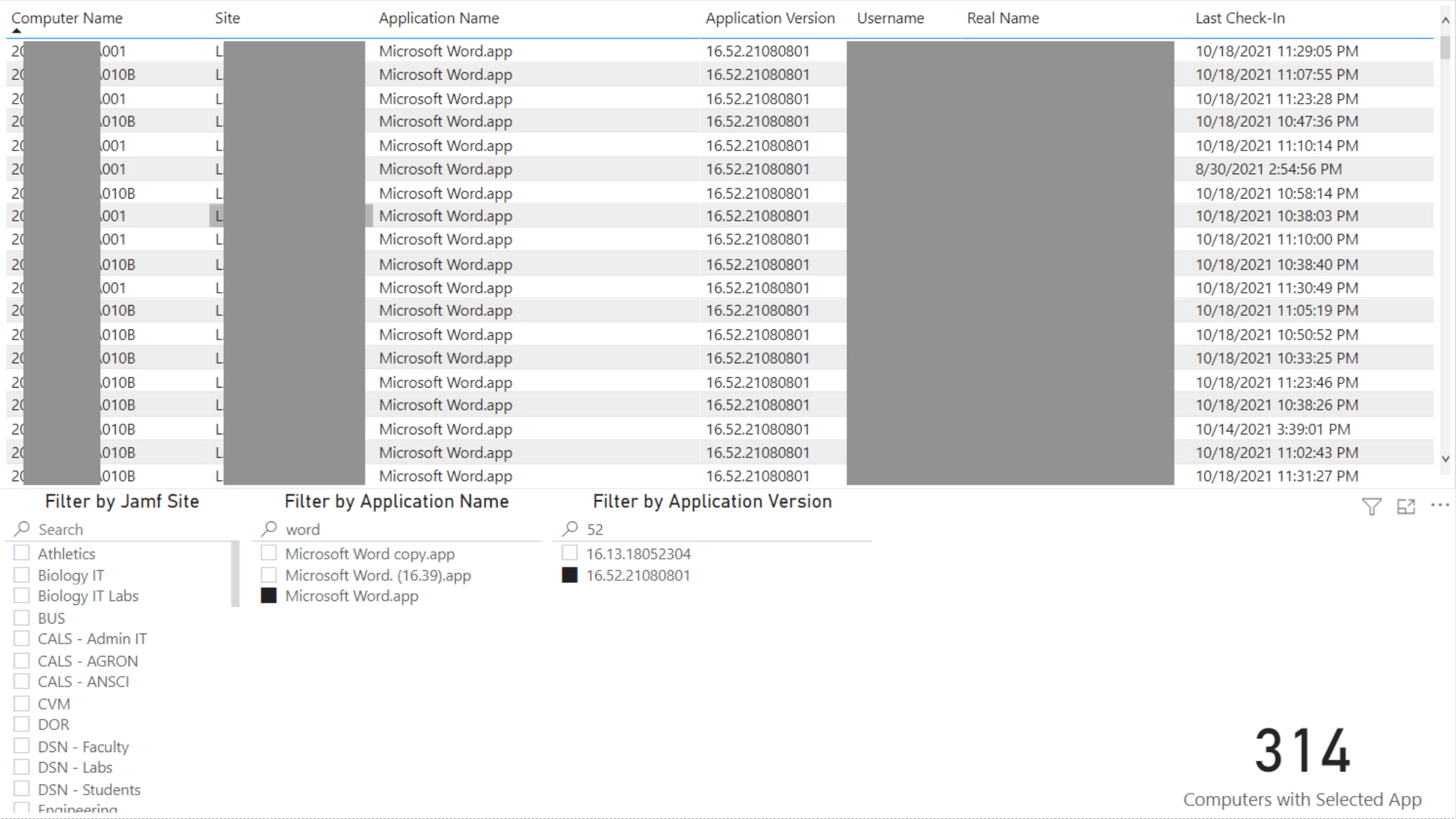Image resolution: width=1456 pixels, height=819 pixels.
Task: Select check-in cell 10/18/2021 11:29:05 PM
Action: (x=1277, y=51)
